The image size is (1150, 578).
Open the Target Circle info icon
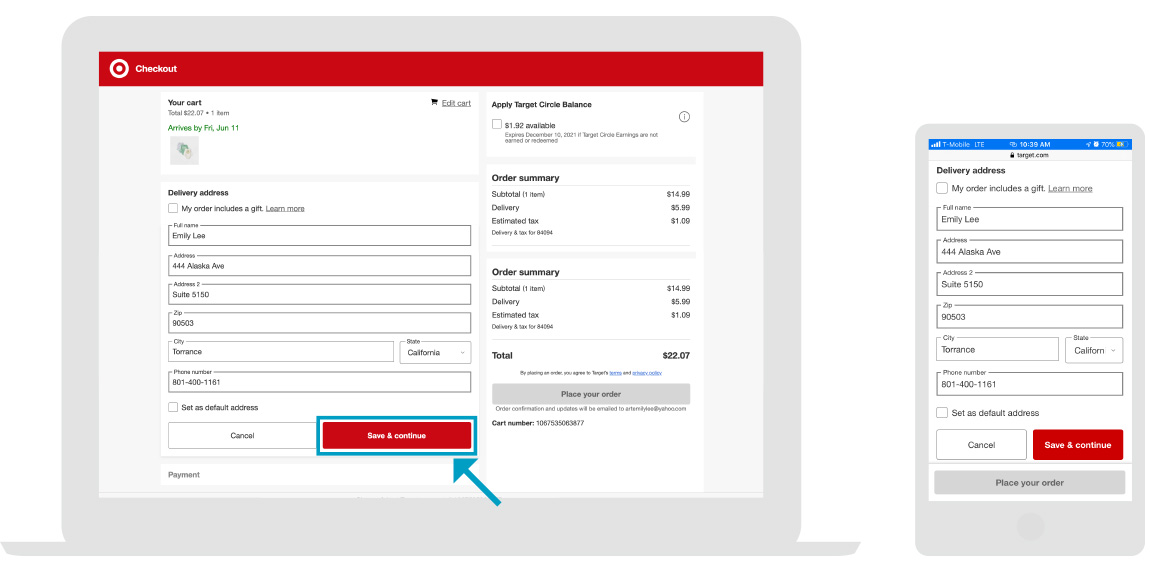684,117
